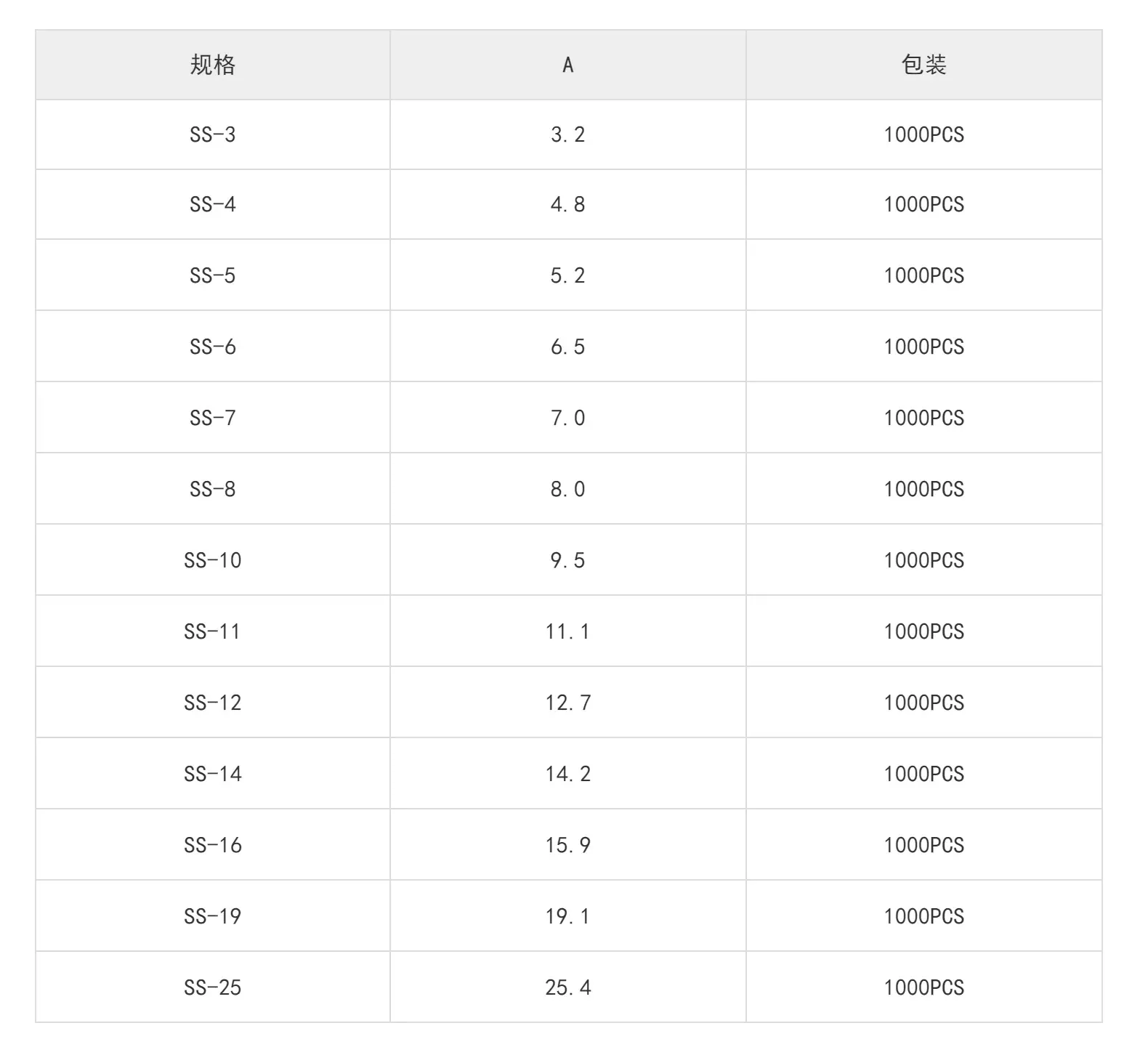Click the 3.2 value cell
This screenshot has height=1039, width=1148.
tap(568, 134)
